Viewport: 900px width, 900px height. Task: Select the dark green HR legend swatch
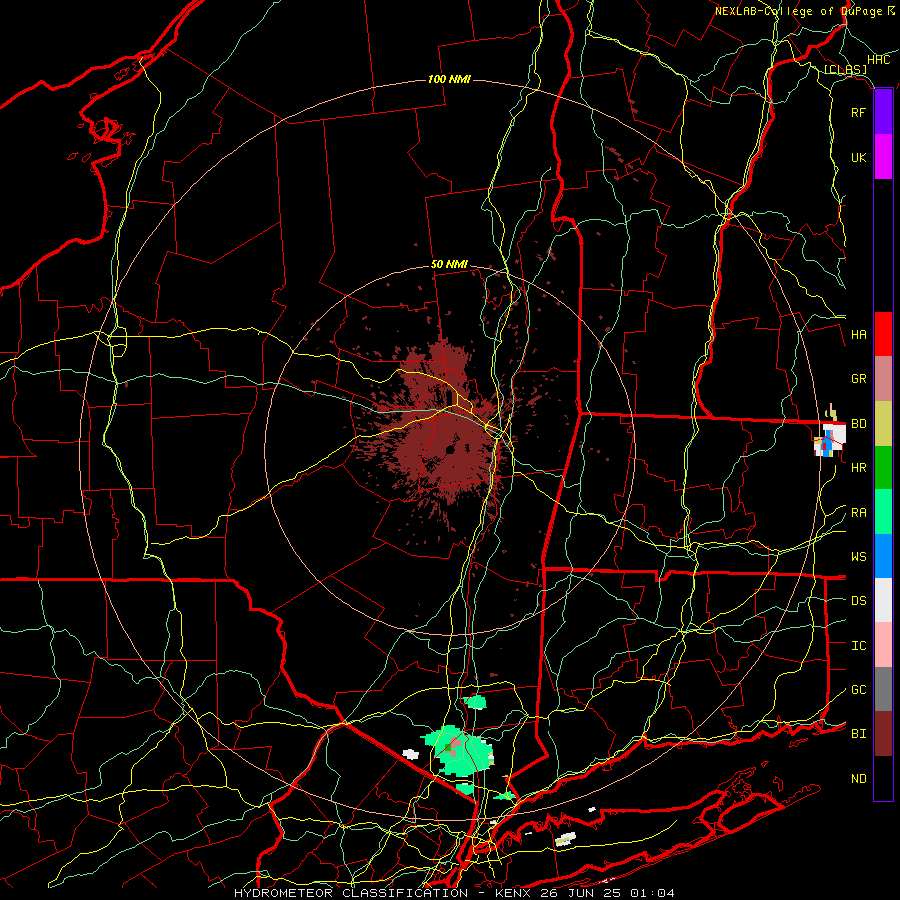tap(883, 468)
